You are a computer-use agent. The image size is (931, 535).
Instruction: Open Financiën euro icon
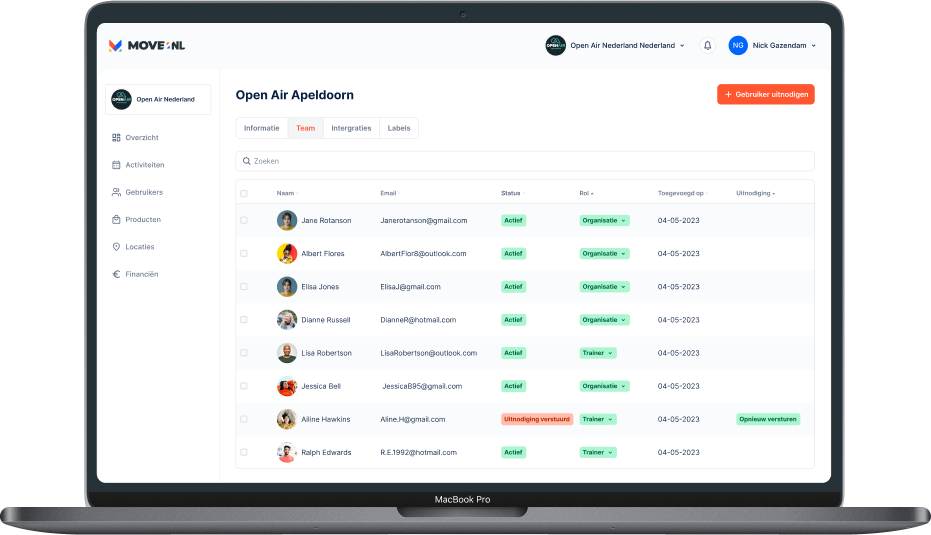coord(116,274)
